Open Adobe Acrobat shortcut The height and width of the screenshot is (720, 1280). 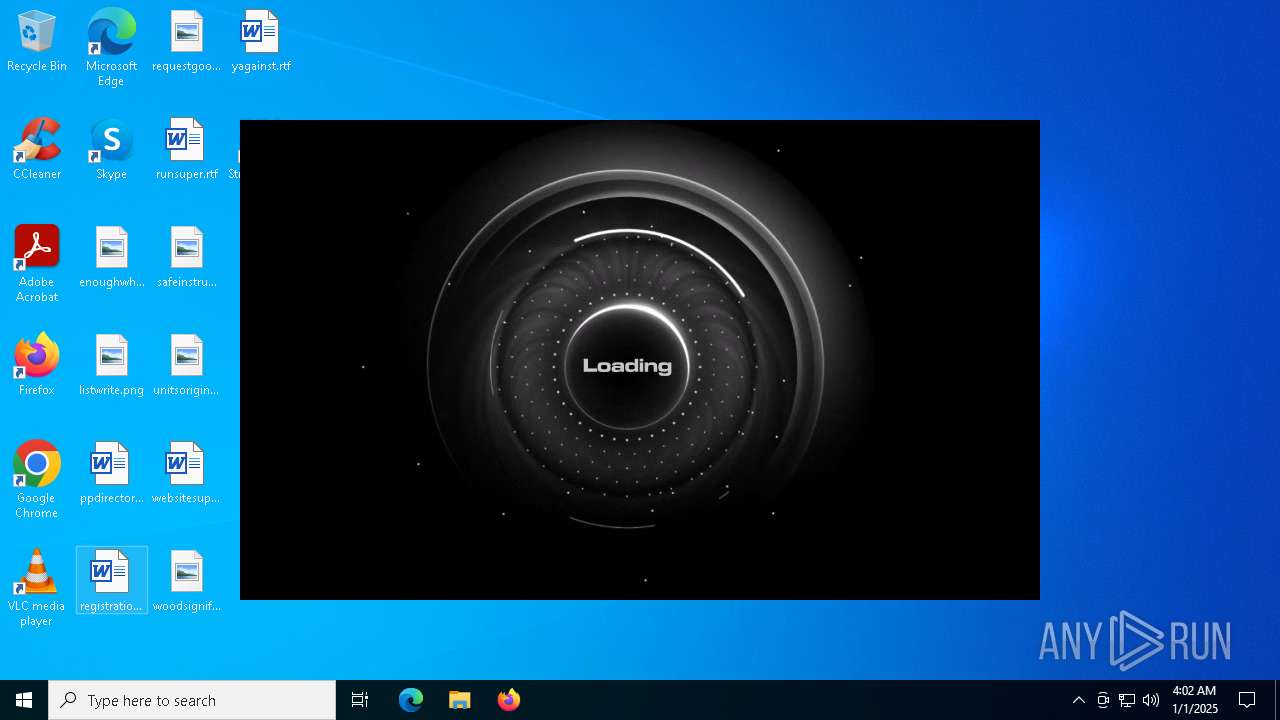[37, 264]
